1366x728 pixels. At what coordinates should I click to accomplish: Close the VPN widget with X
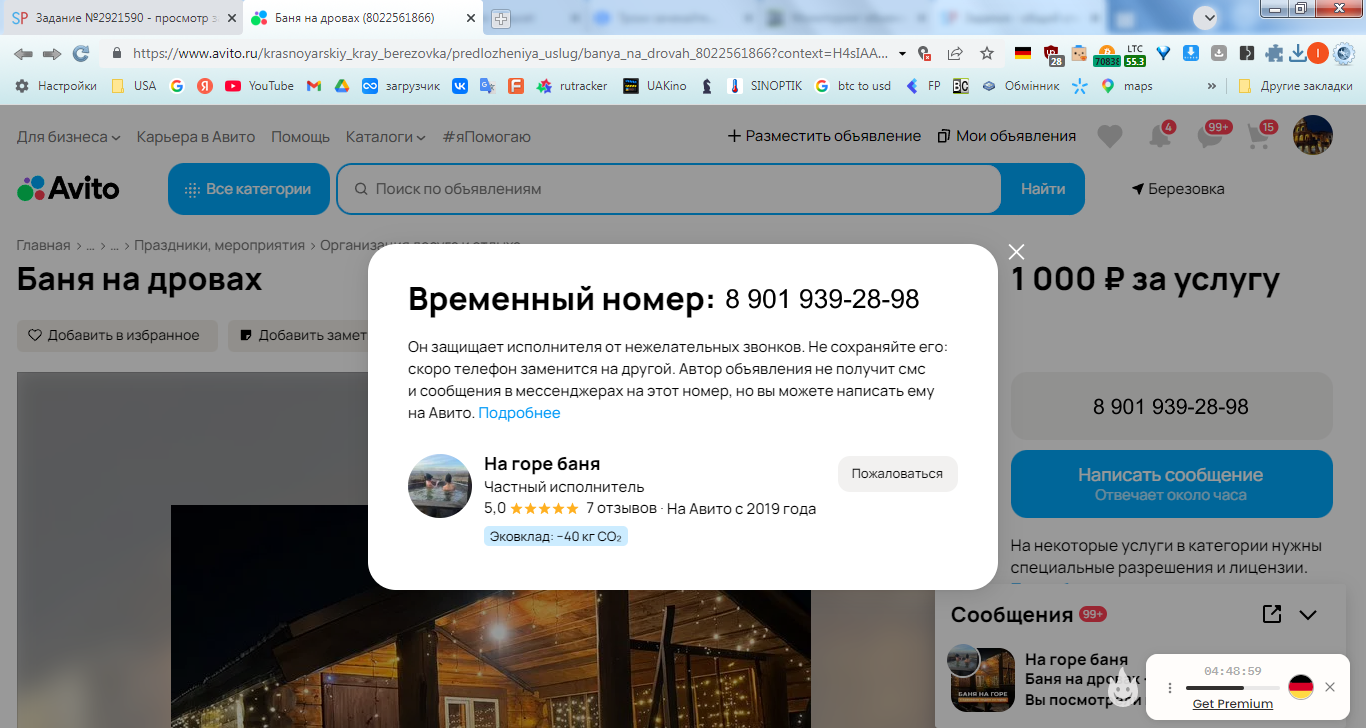tap(1329, 687)
